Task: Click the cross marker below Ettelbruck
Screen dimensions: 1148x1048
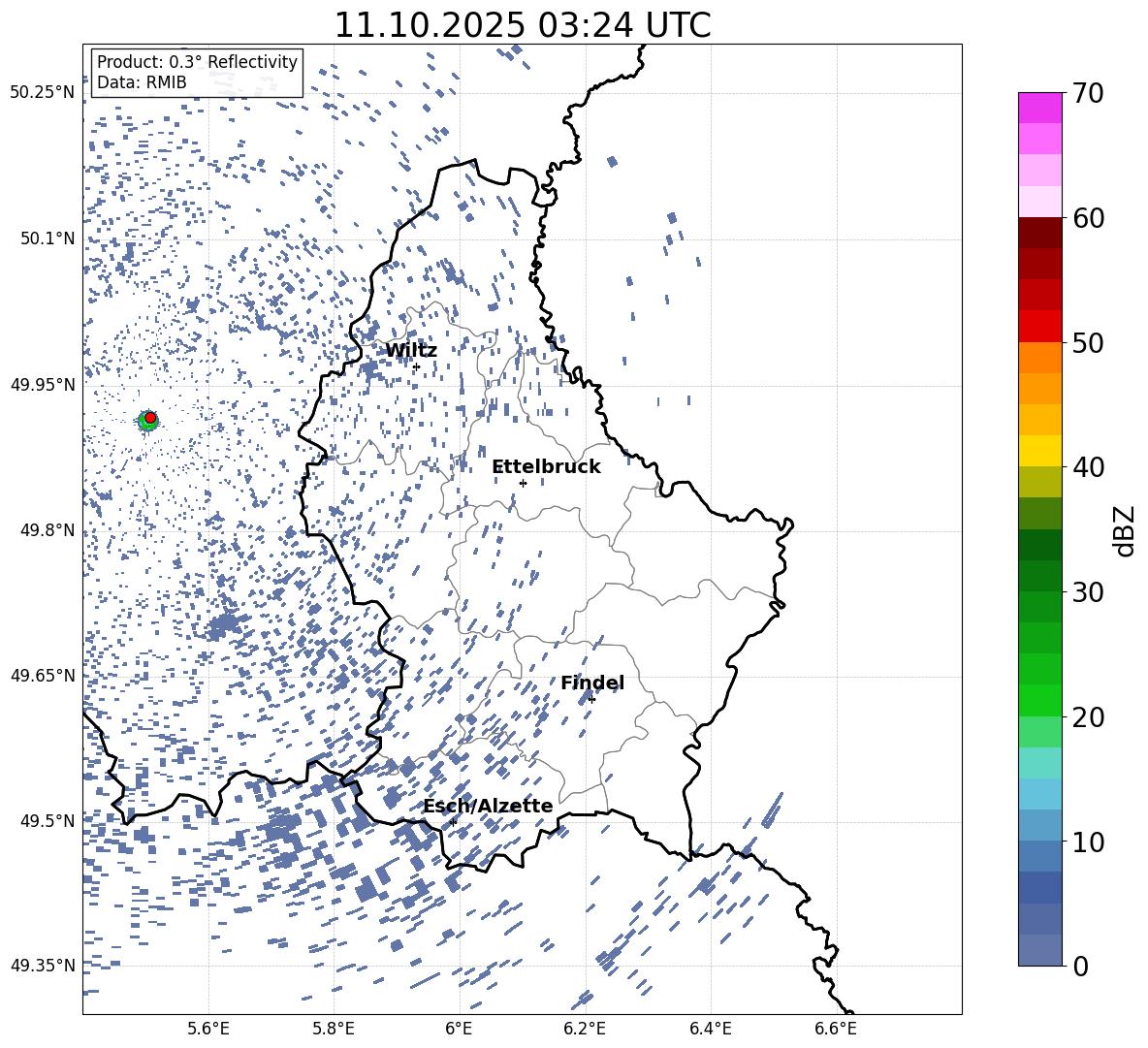Action: pyautogui.click(x=523, y=483)
